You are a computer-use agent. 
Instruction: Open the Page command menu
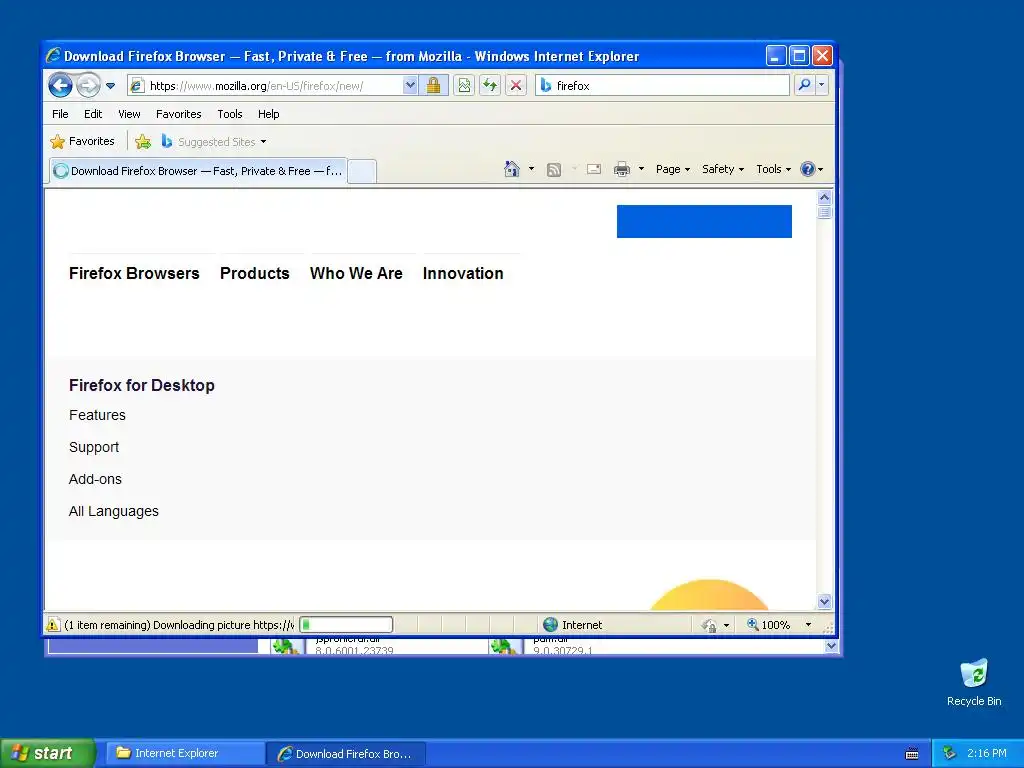point(673,169)
